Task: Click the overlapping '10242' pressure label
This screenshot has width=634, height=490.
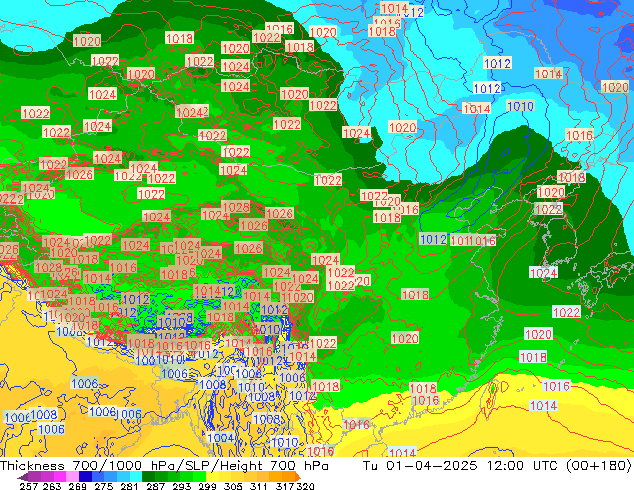Action: (x=192, y=112)
